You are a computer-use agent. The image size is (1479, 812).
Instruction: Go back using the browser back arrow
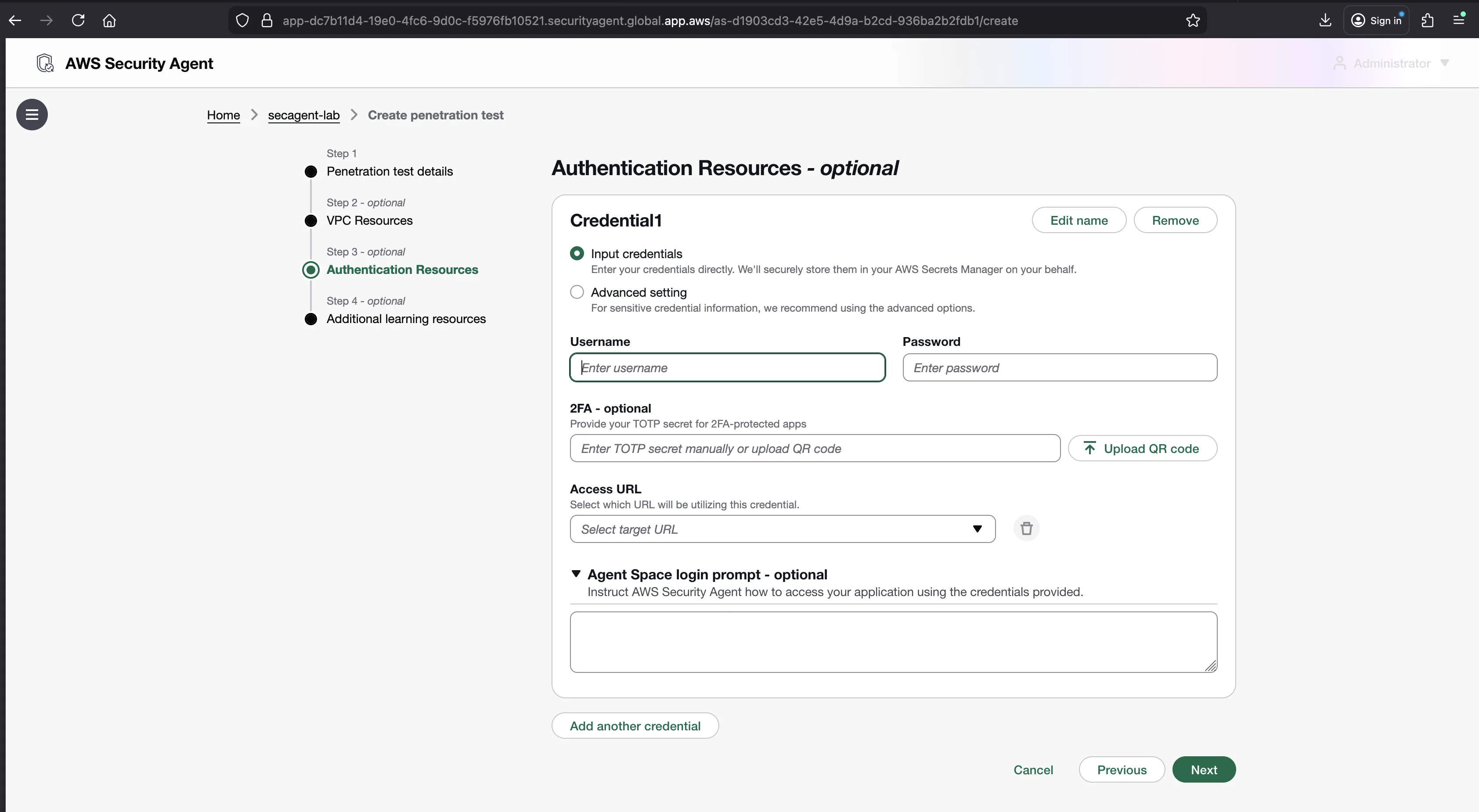pyautogui.click(x=15, y=21)
